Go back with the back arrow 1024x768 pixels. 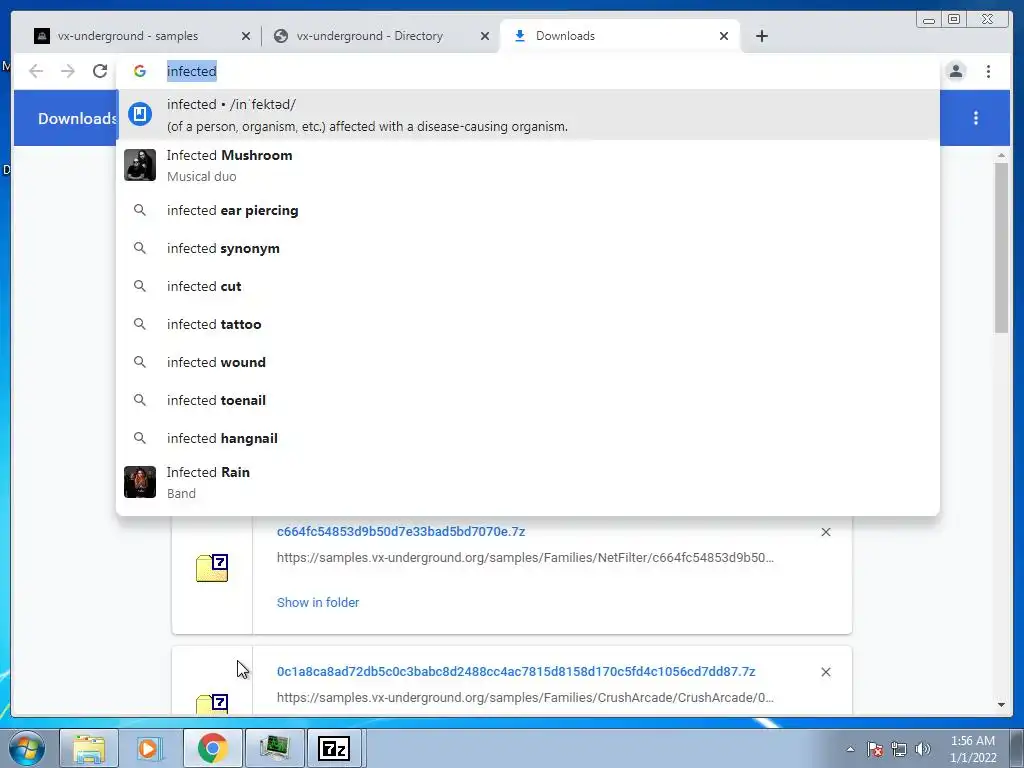point(36,71)
